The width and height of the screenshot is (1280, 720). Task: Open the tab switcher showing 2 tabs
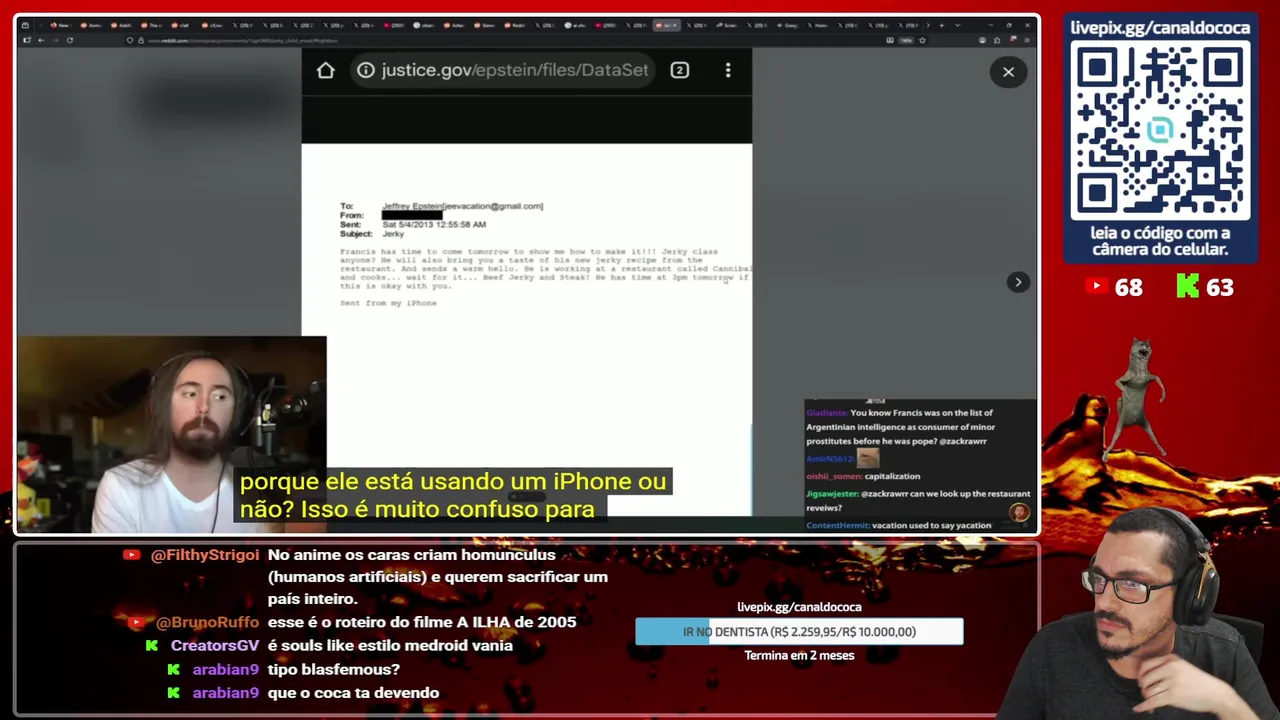[680, 70]
